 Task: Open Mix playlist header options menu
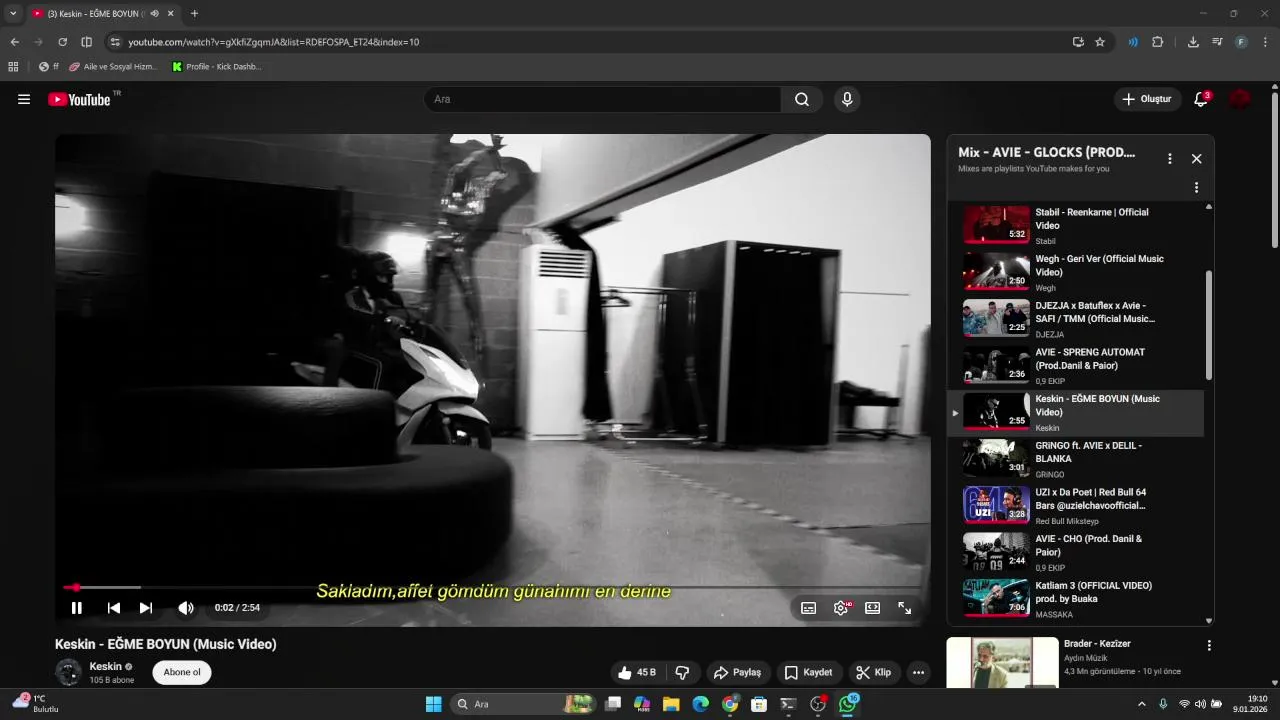tap(1169, 159)
